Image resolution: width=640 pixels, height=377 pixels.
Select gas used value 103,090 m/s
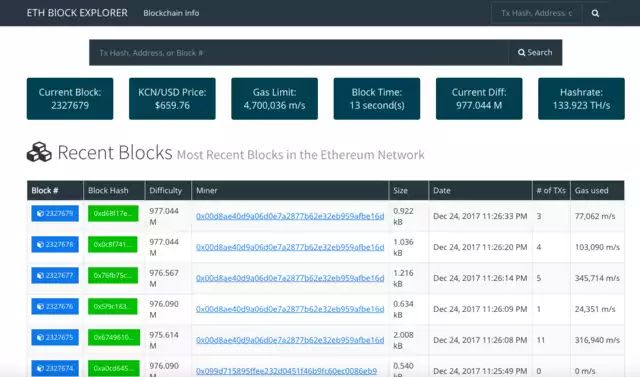(x=597, y=247)
